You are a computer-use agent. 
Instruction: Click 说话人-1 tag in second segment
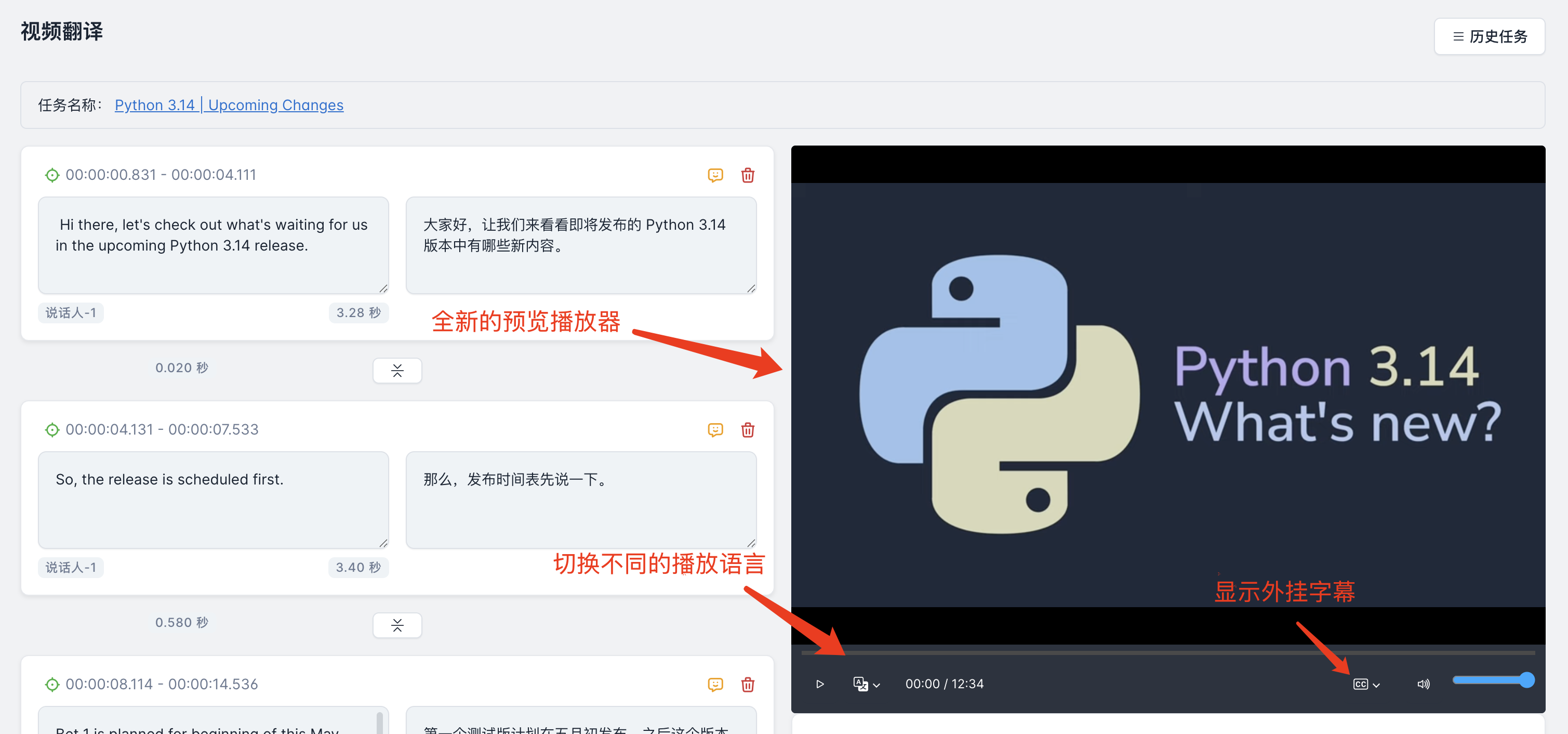click(71, 567)
